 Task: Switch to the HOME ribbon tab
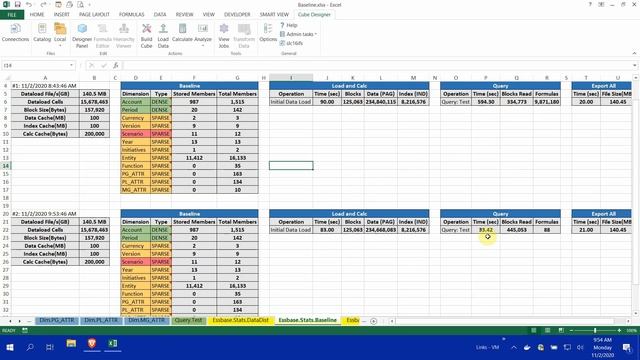(37, 15)
